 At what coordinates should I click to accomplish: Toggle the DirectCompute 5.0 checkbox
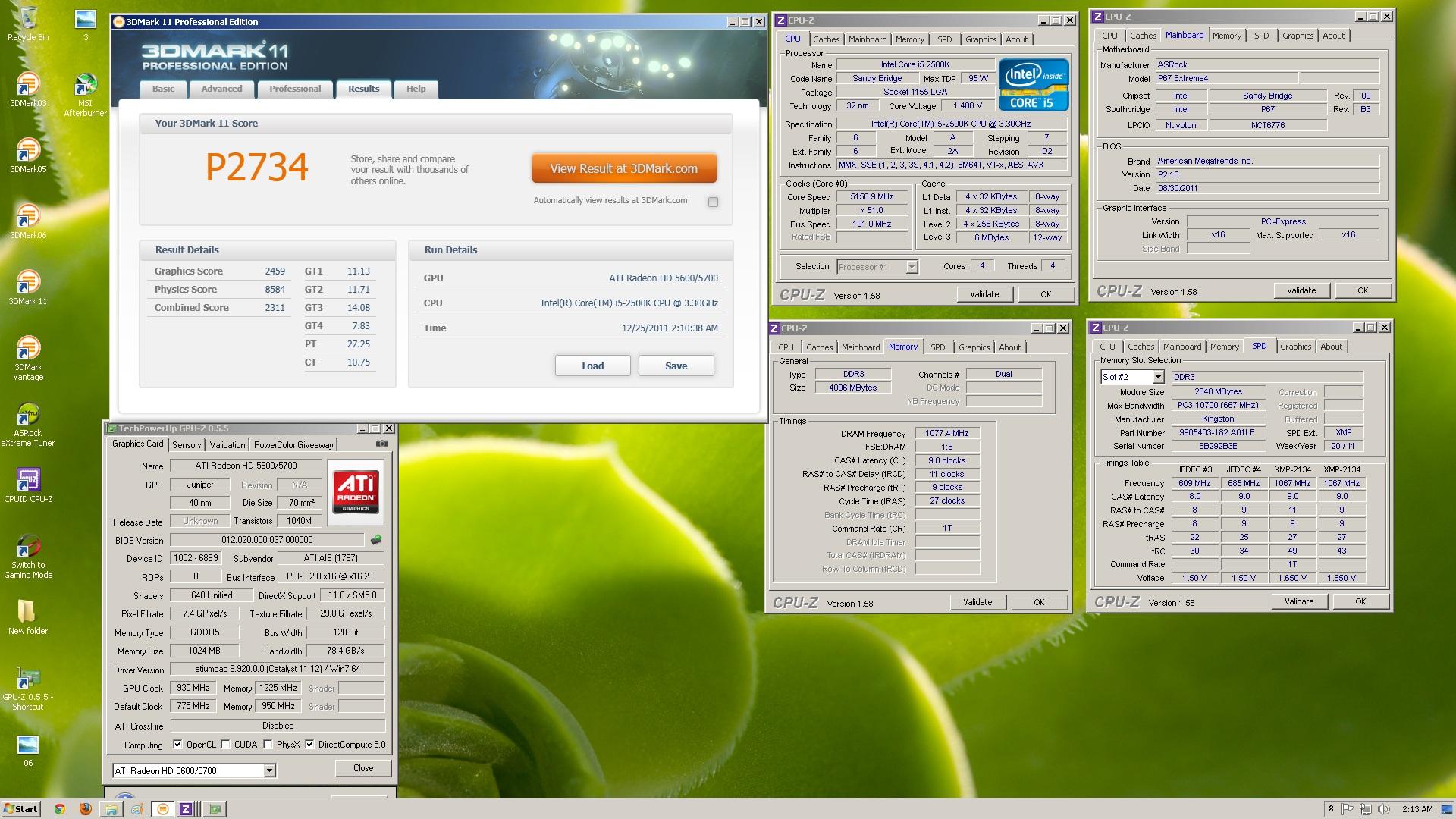pos(309,744)
